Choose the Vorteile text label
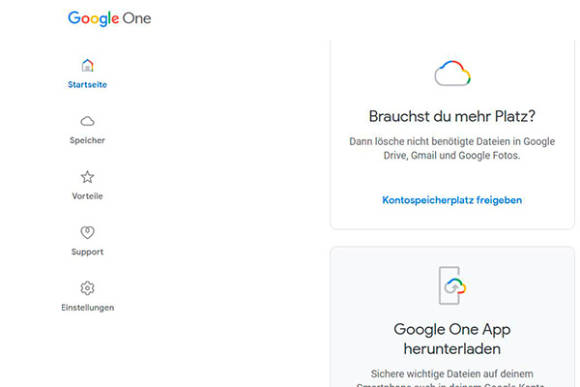580x387 pixels. coord(87,196)
